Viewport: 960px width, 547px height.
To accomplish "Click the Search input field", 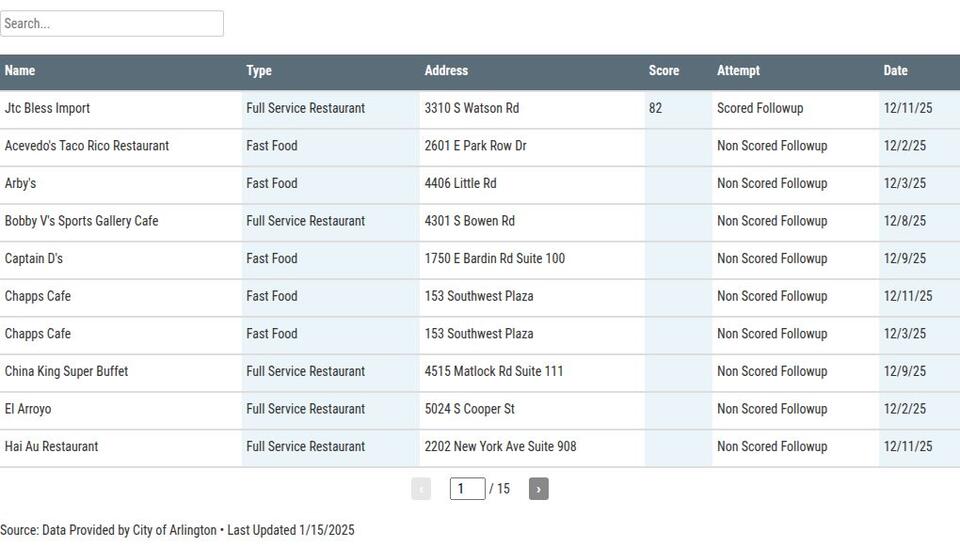I will tap(112, 24).
